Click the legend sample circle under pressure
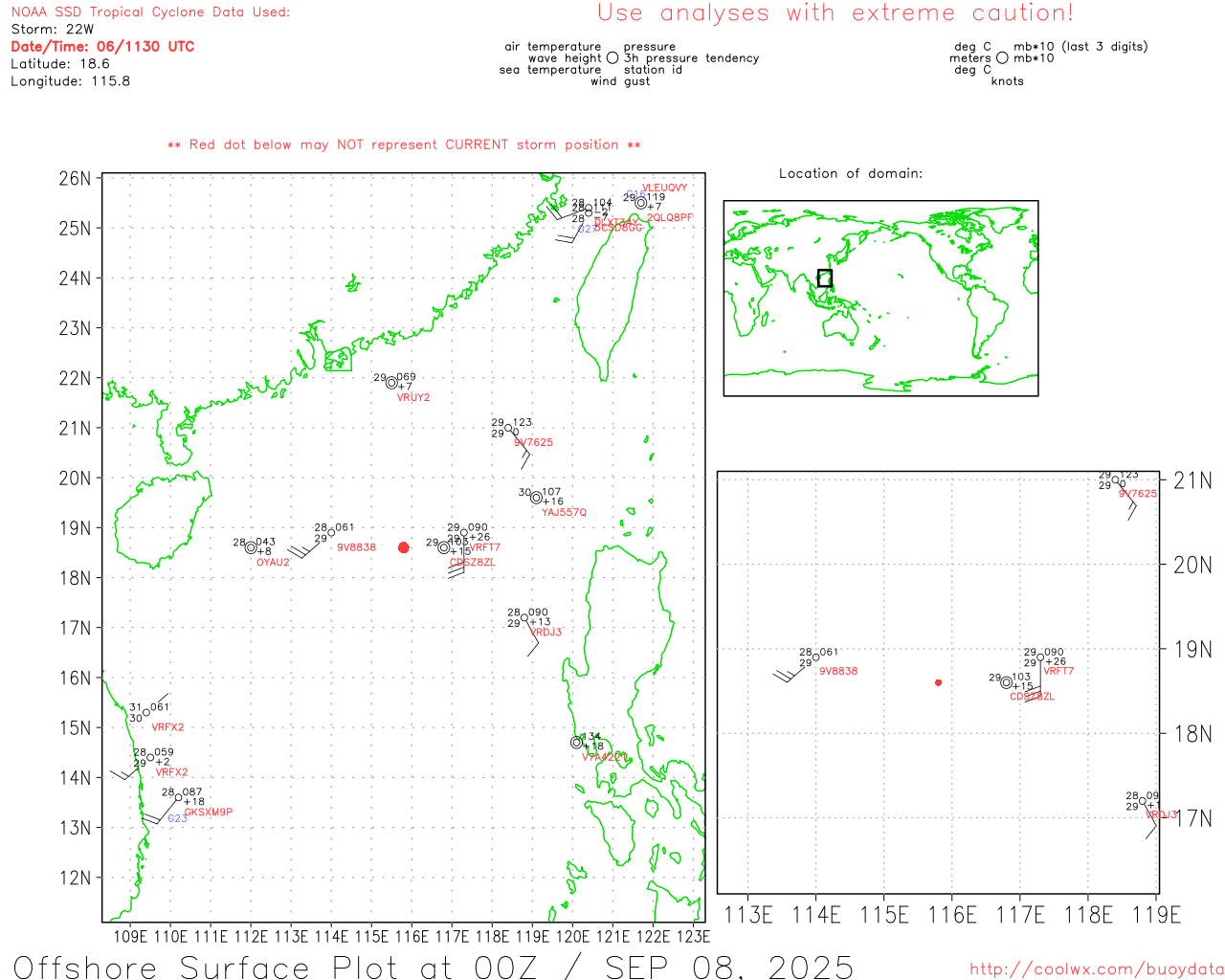This screenshot has width=1225, height=980. [612, 58]
